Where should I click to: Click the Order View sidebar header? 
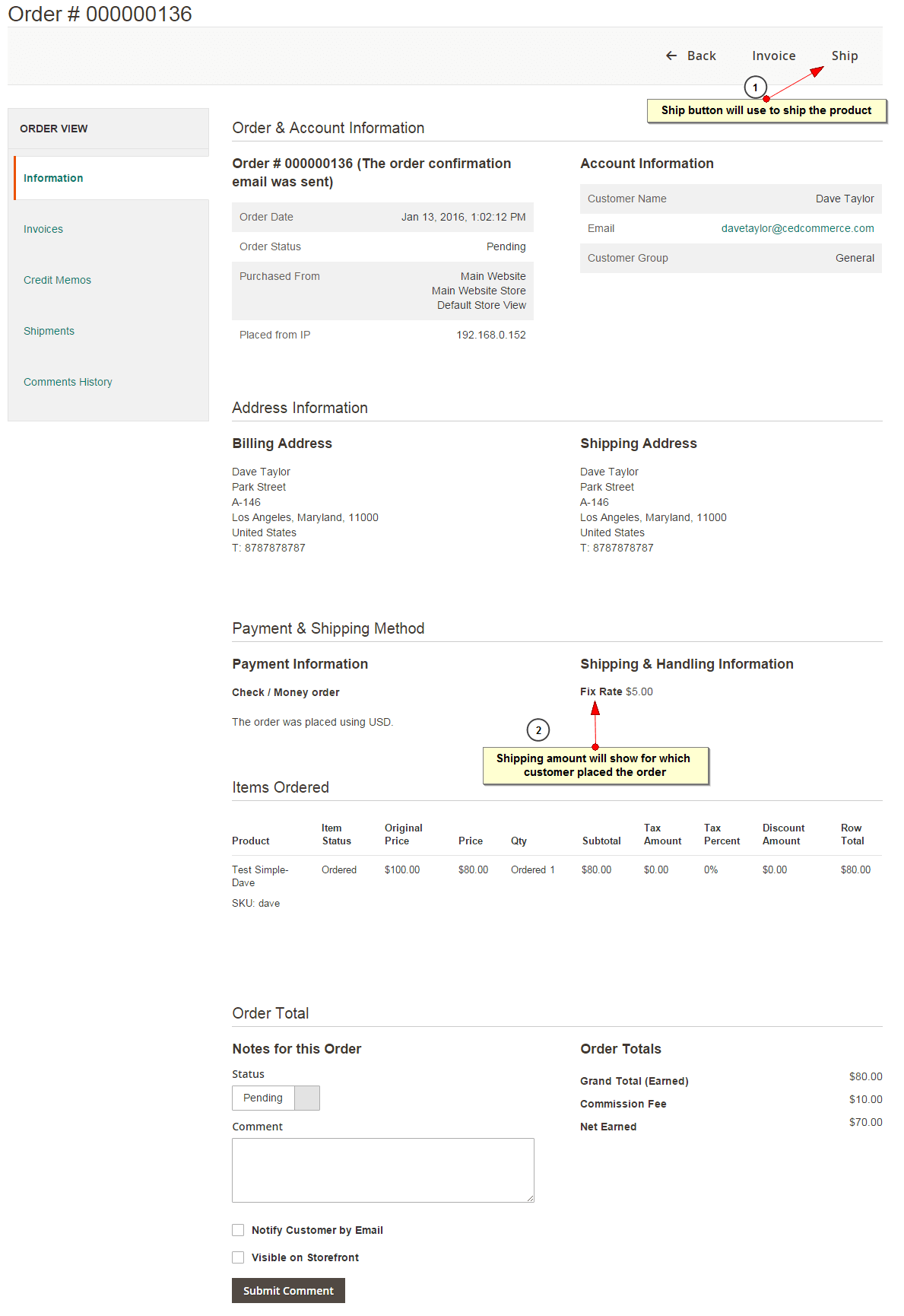[54, 129]
